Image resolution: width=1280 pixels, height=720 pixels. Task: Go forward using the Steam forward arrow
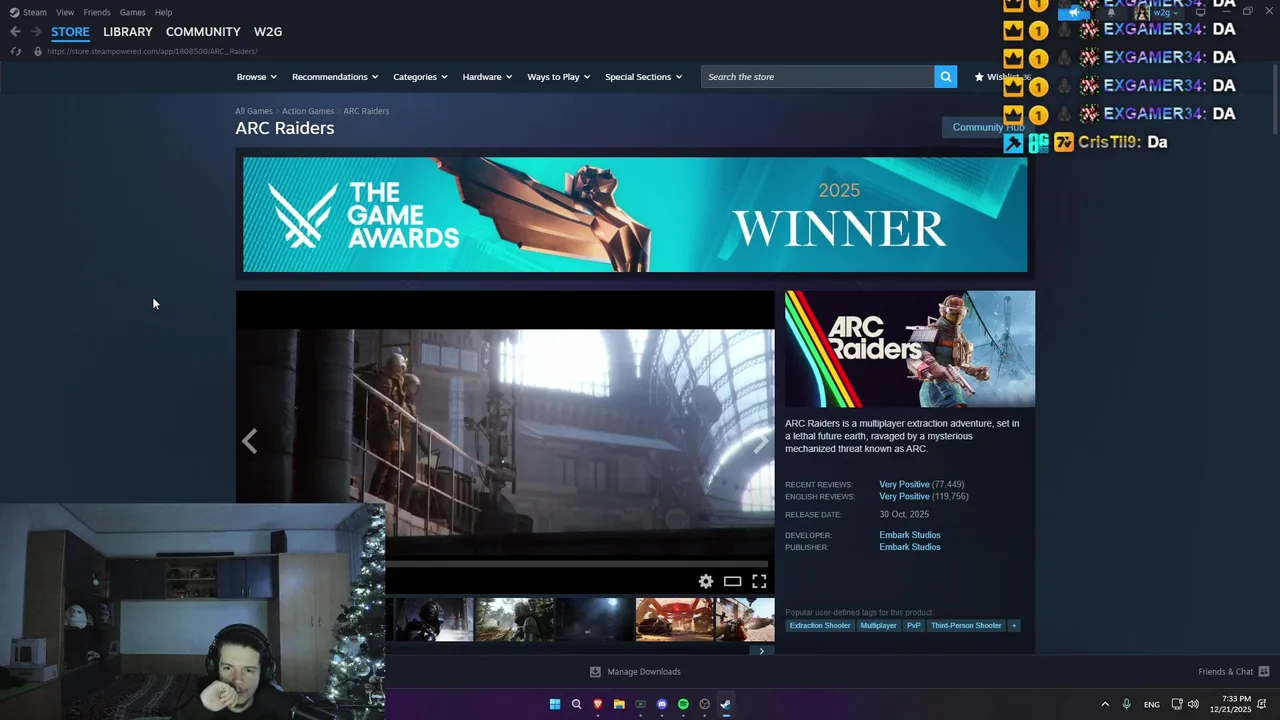coord(36,32)
